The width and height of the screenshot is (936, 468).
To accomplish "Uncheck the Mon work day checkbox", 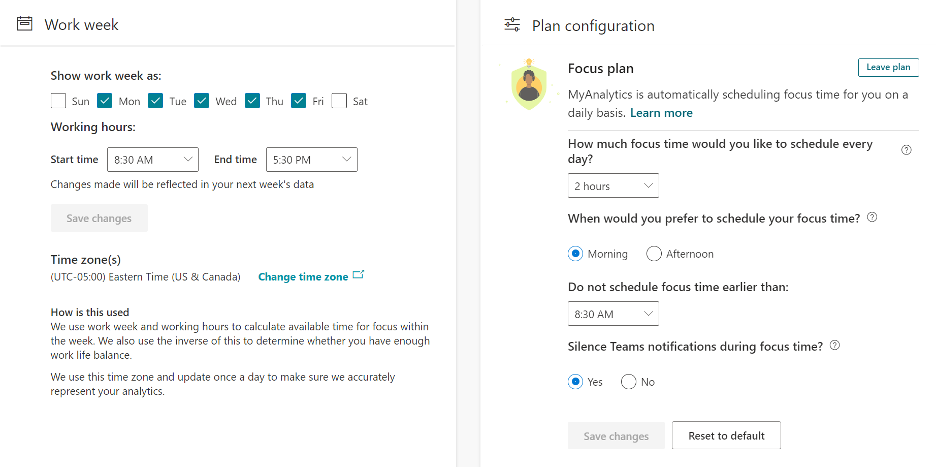I will (104, 101).
